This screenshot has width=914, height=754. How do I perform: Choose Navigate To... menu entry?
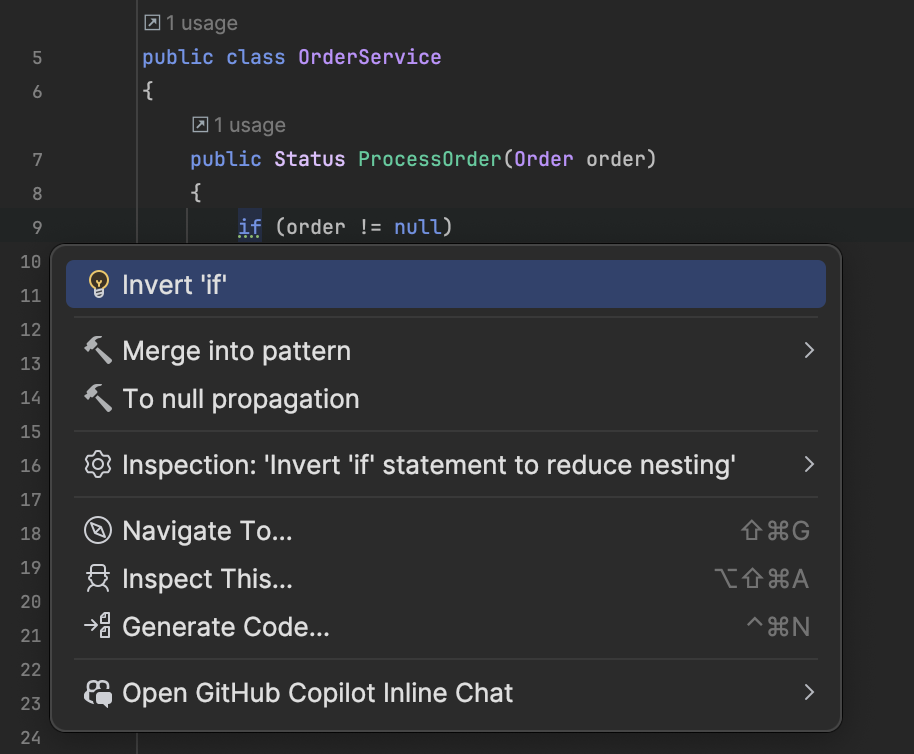[207, 531]
